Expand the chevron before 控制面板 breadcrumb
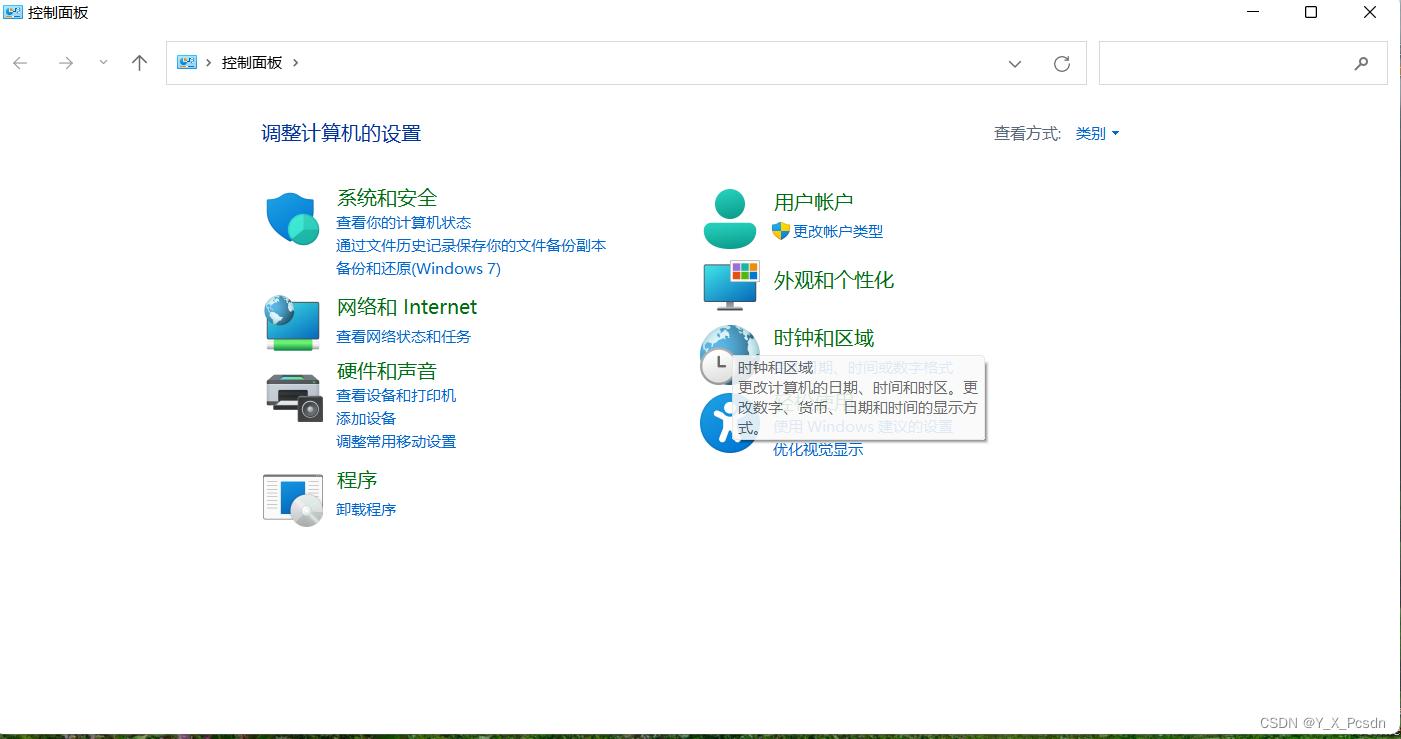The image size is (1401, 739). (209, 62)
